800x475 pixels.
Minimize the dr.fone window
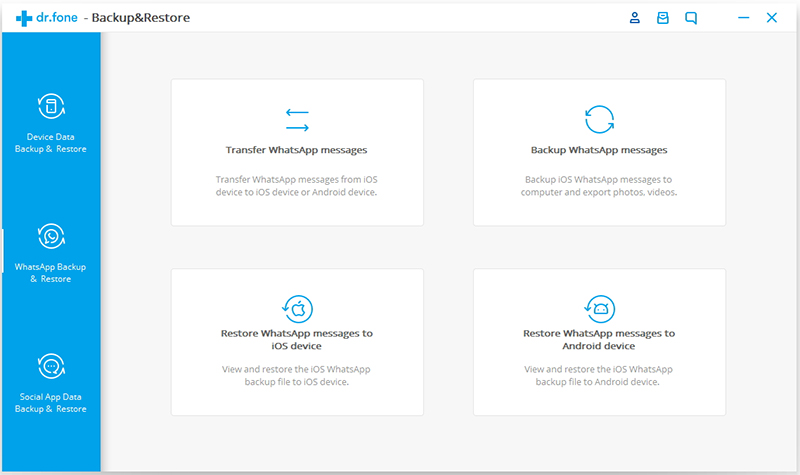743,18
